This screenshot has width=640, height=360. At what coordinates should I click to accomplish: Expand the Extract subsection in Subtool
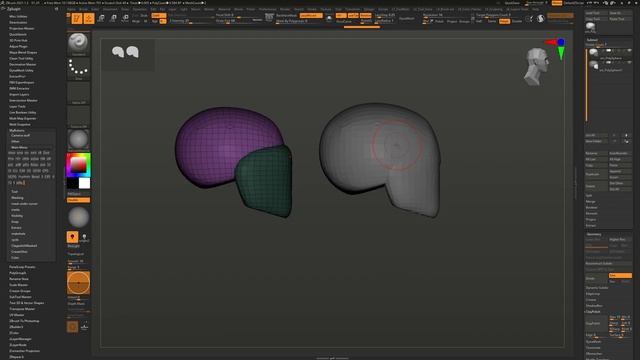click(x=591, y=225)
